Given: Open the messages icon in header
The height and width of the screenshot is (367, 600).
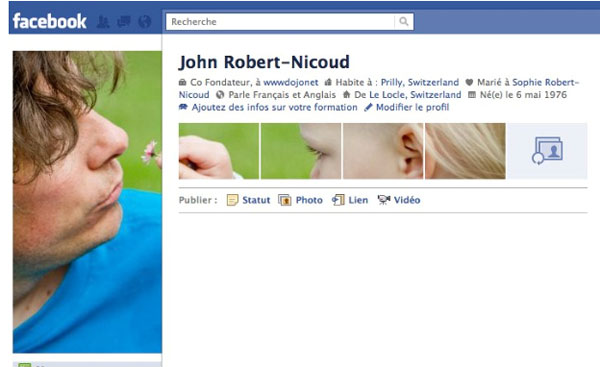Looking at the screenshot, I should (124, 21).
